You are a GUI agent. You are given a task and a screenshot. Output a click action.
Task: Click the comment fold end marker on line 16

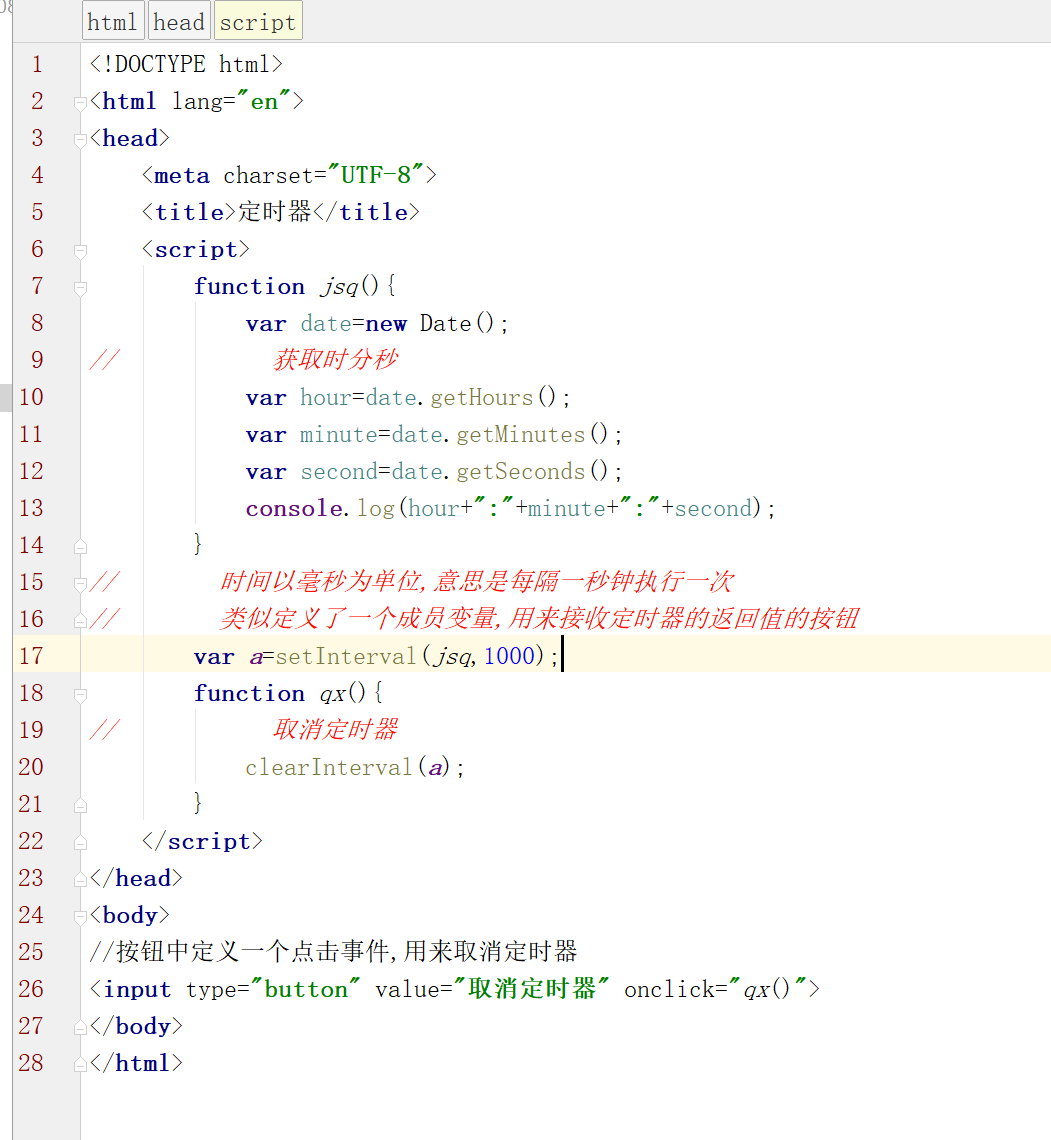click(x=81, y=621)
